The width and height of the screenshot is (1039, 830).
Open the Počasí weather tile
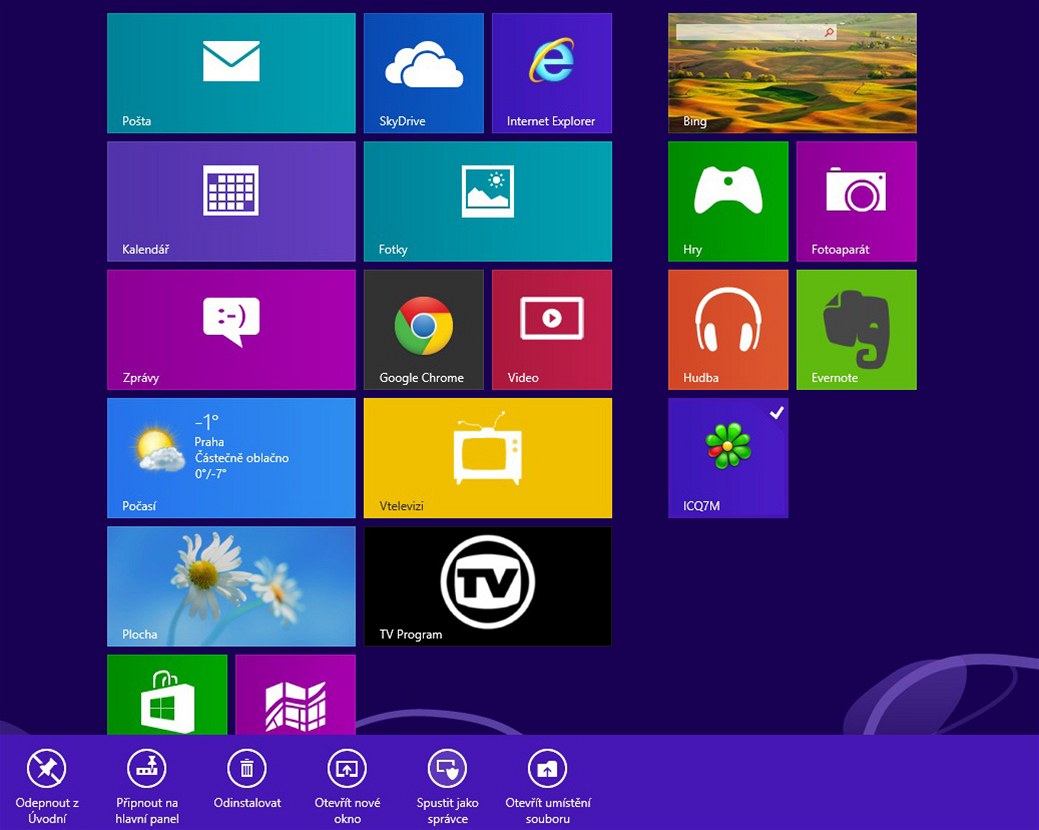tap(231, 458)
